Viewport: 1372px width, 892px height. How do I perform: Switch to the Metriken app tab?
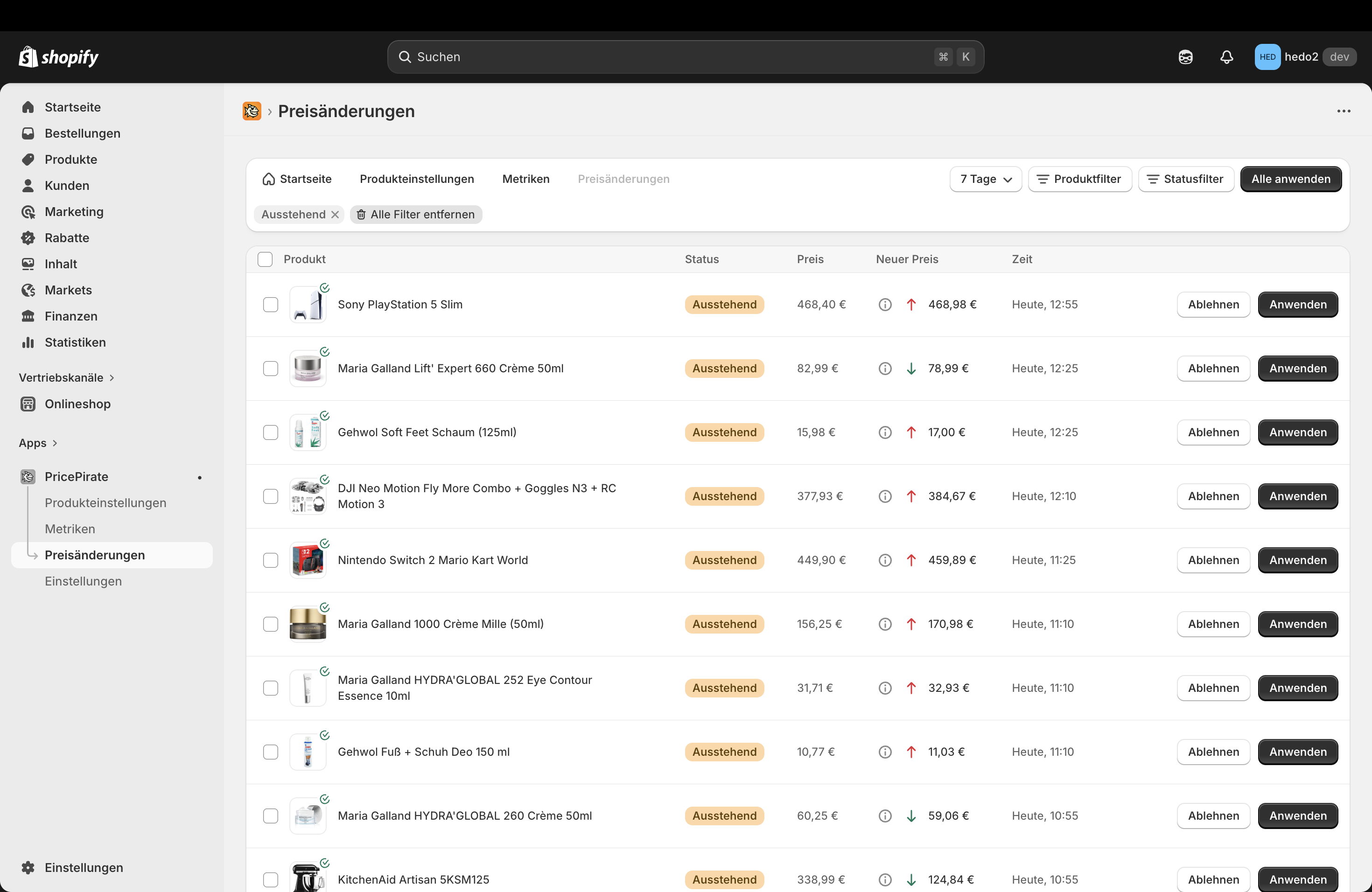click(x=526, y=179)
